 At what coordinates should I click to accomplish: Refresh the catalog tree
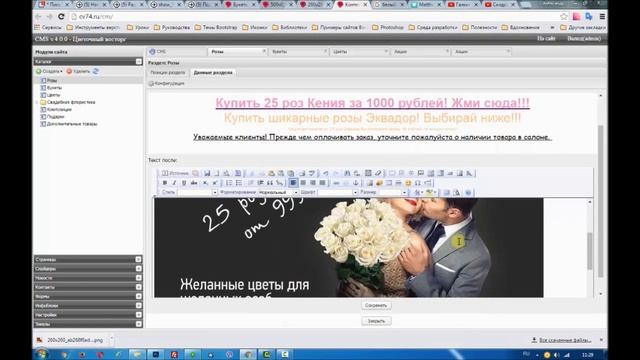(x=96, y=71)
